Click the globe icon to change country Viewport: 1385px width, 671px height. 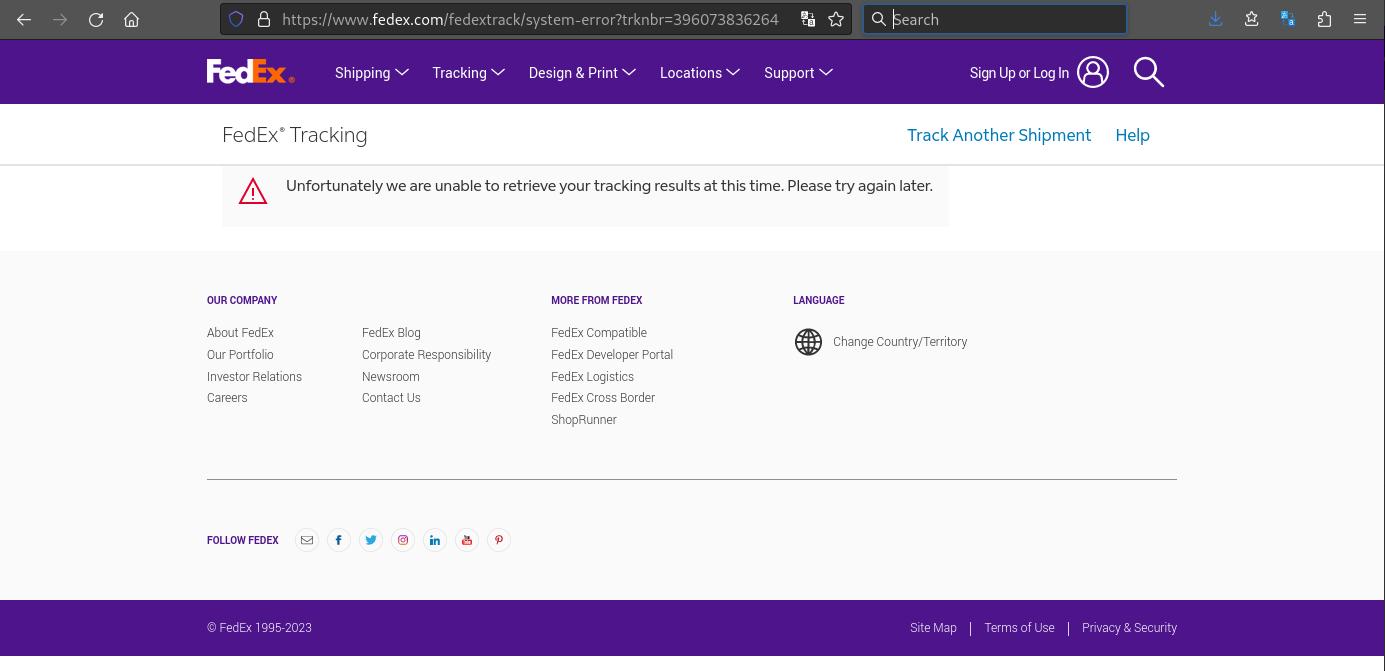click(808, 341)
